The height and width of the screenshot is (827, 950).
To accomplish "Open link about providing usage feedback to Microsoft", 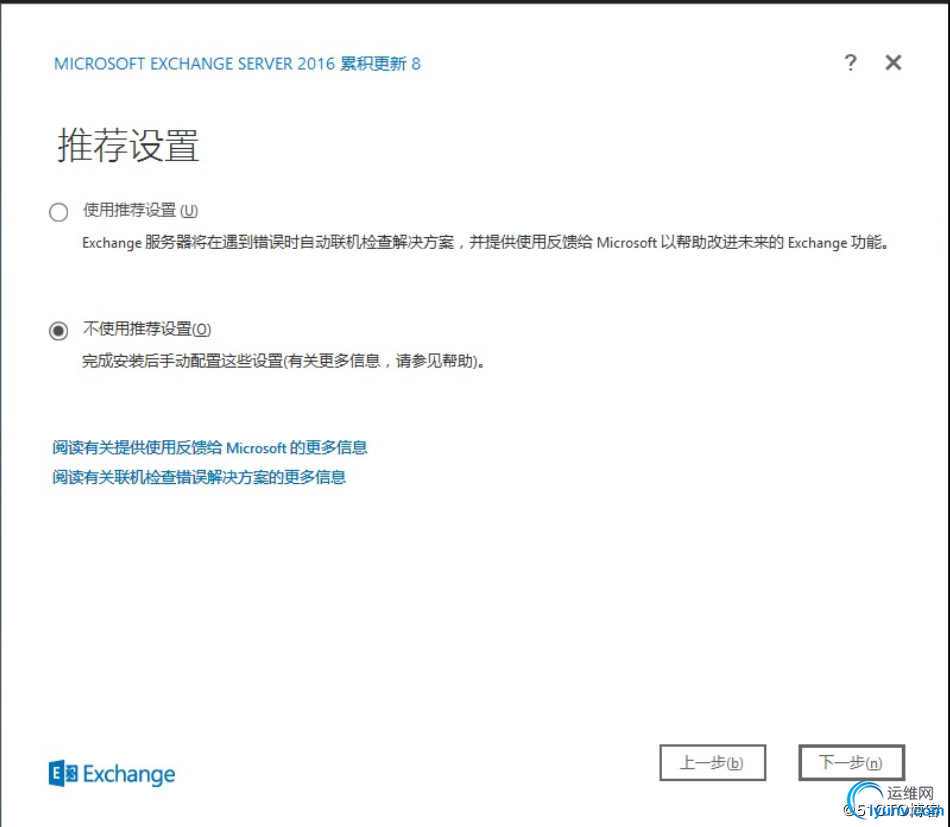I will [x=210, y=448].
